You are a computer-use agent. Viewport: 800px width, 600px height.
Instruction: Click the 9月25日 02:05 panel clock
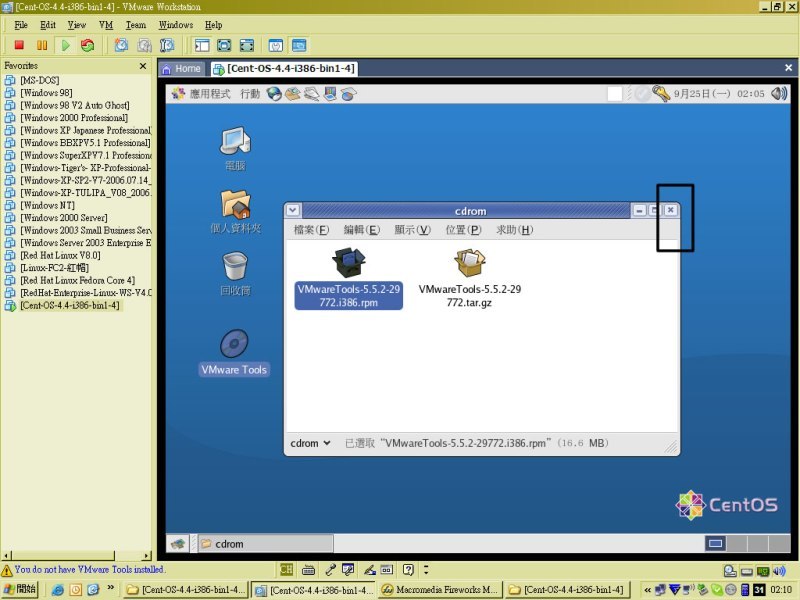pos(719,94)
